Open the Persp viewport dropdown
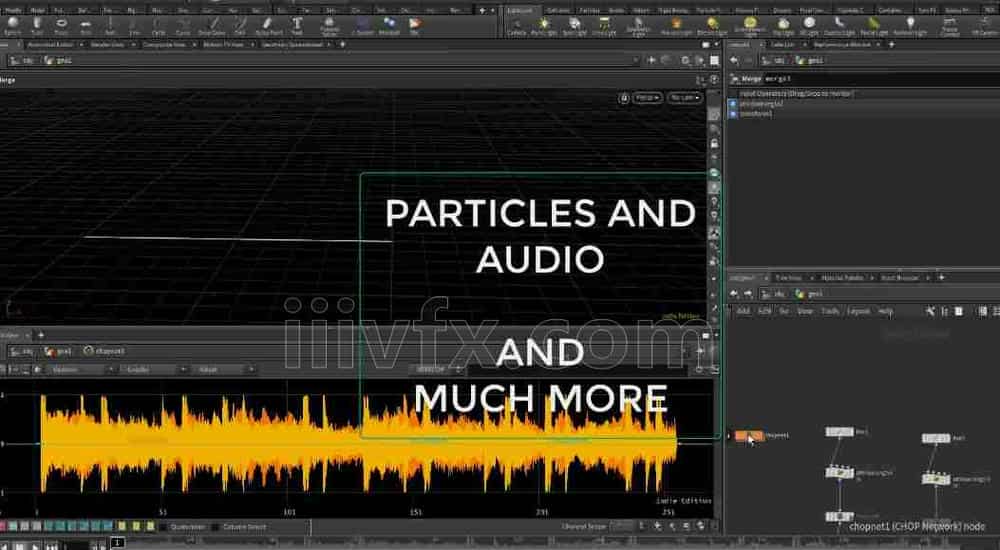 (648, 98)
